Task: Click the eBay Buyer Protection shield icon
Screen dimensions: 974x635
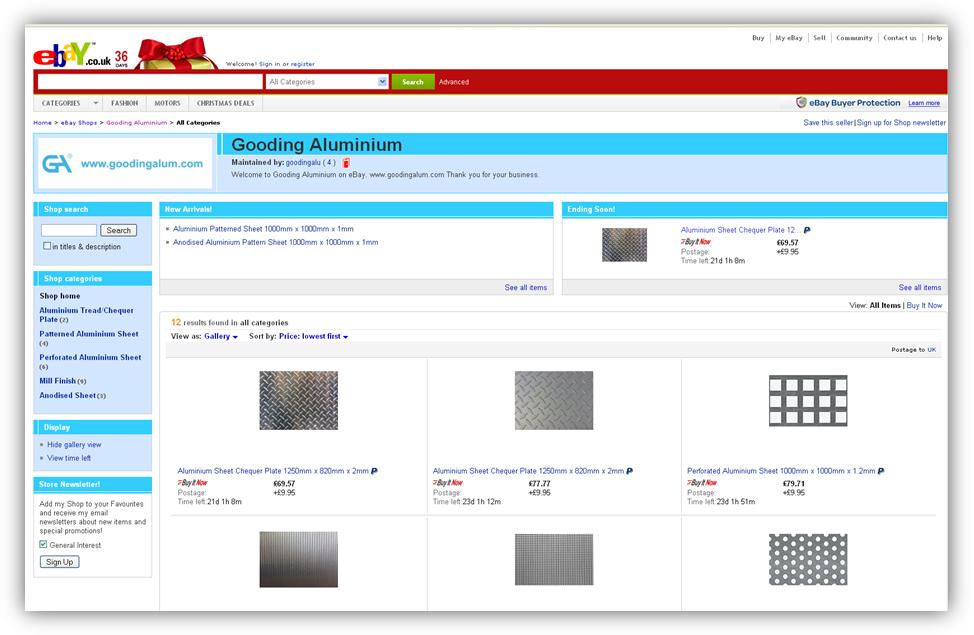Action: point(801,103)
